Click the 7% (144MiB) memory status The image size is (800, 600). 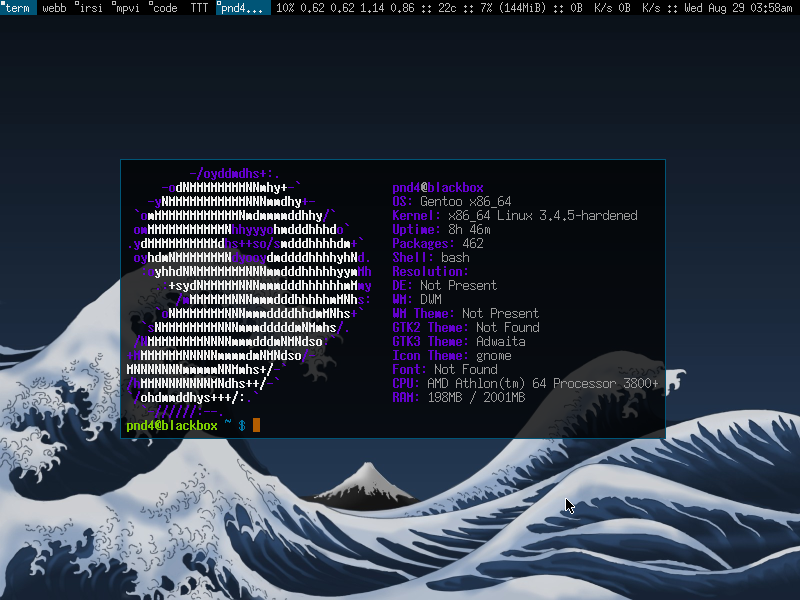(513, 8)
